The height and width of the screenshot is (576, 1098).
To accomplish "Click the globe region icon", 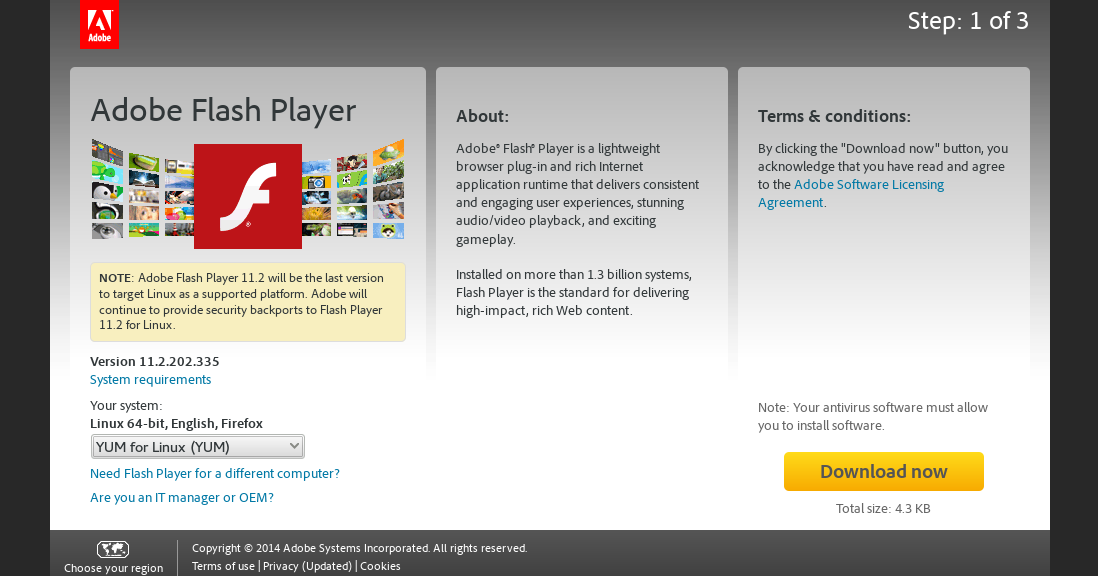I will click(x=113, y=549).
